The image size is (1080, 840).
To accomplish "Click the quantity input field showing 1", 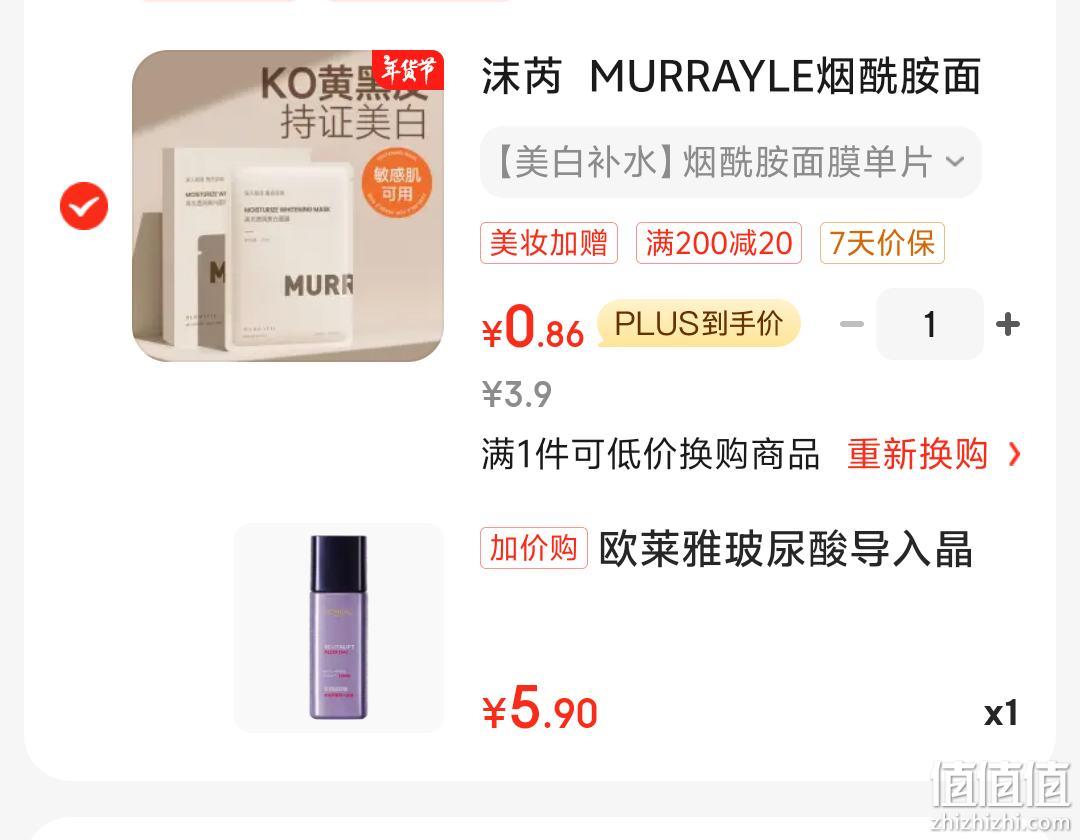I will (930, 324).
